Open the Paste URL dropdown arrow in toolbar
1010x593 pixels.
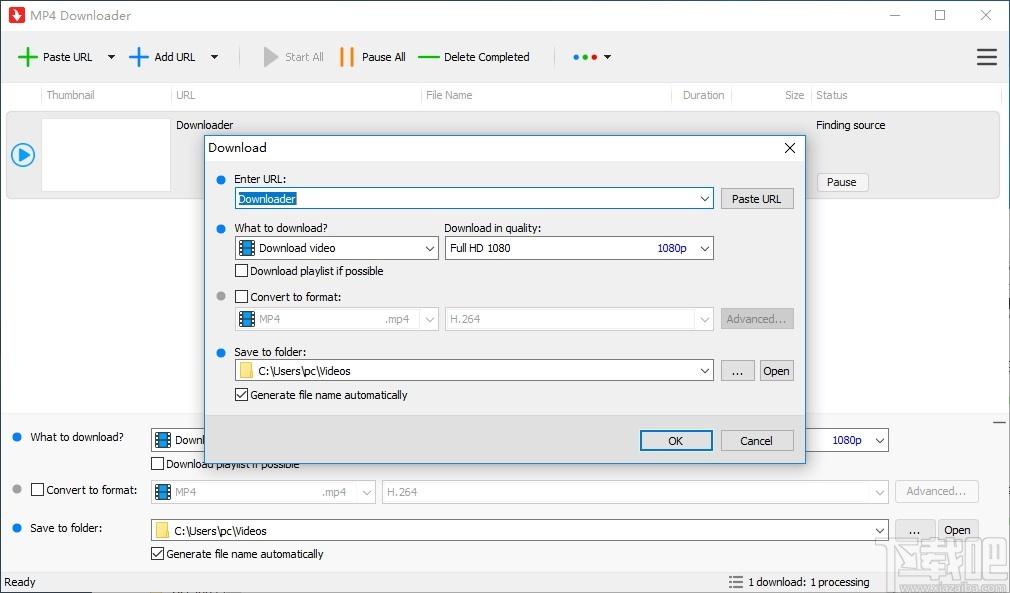pyautogui.click(x=111, y=57)
